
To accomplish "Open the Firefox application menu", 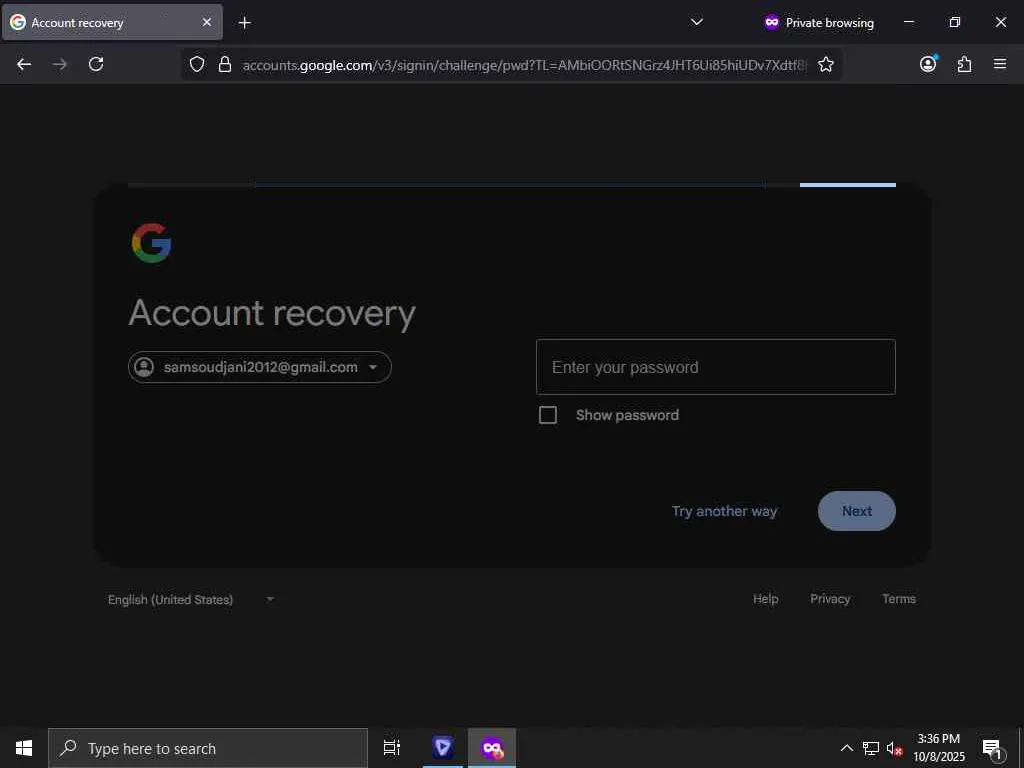I will click(1000, 64).
